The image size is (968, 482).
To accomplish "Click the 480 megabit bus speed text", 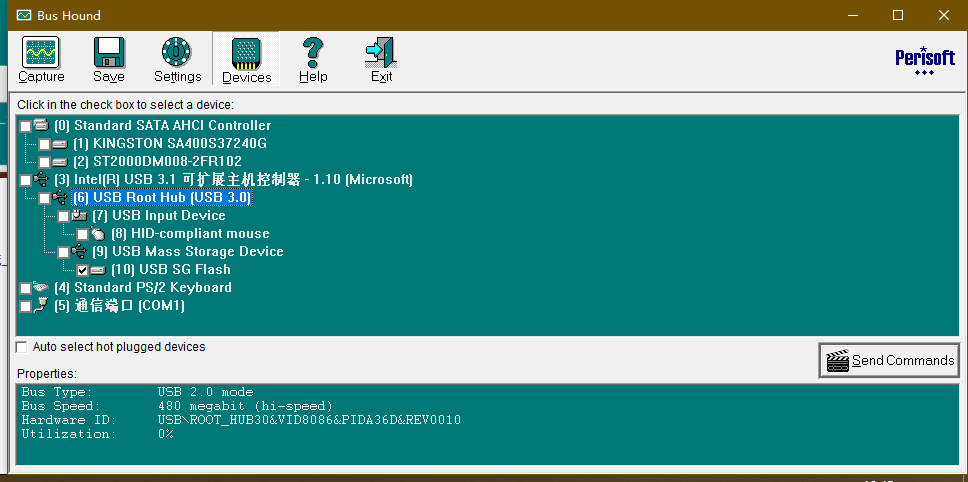I will 245,406.
